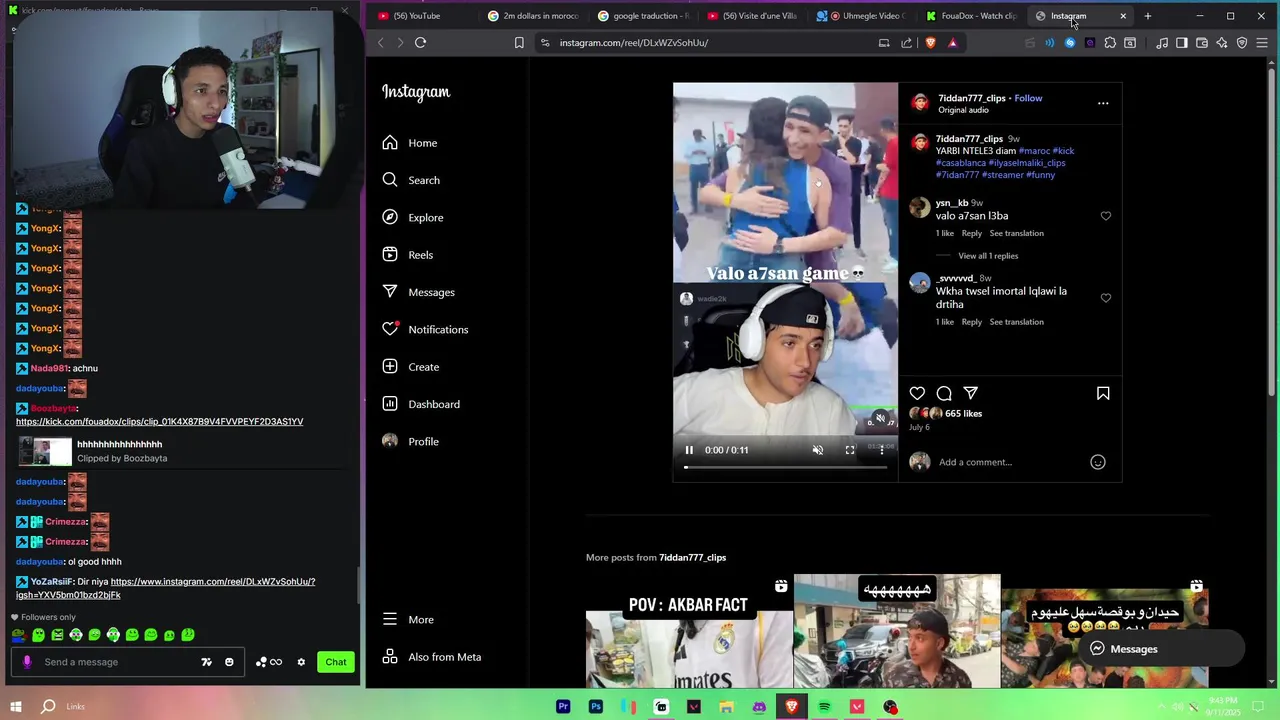Go to Reels in the sidebar
Viewport: 1280px width, 720px height.
[x=408, y=255]
